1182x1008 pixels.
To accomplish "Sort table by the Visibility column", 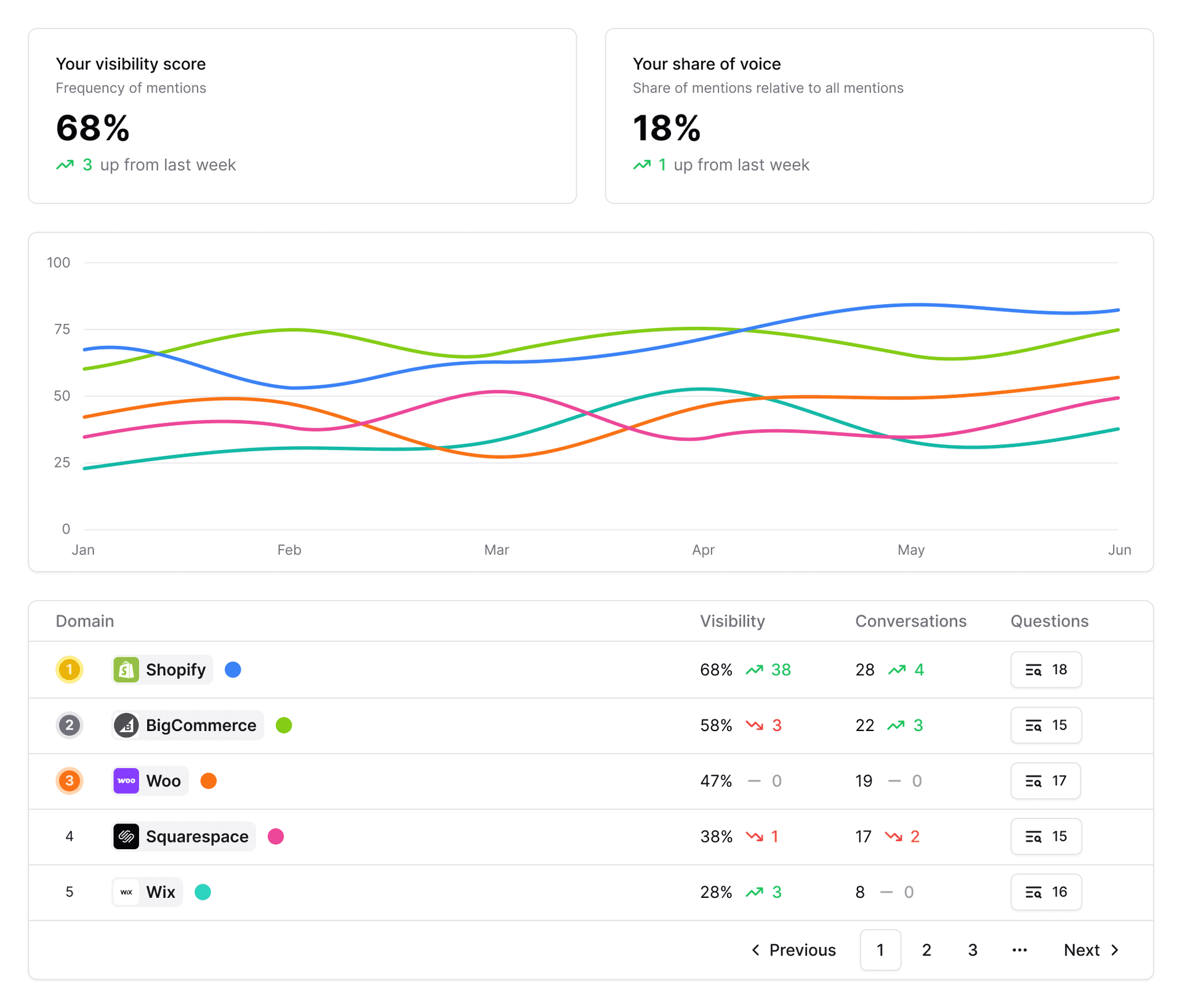I will (732, 621).
